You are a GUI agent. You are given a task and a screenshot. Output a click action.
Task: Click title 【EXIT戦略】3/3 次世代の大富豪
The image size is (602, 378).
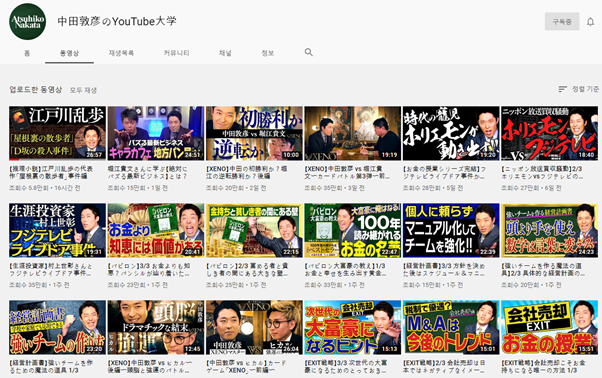[346, 366]
